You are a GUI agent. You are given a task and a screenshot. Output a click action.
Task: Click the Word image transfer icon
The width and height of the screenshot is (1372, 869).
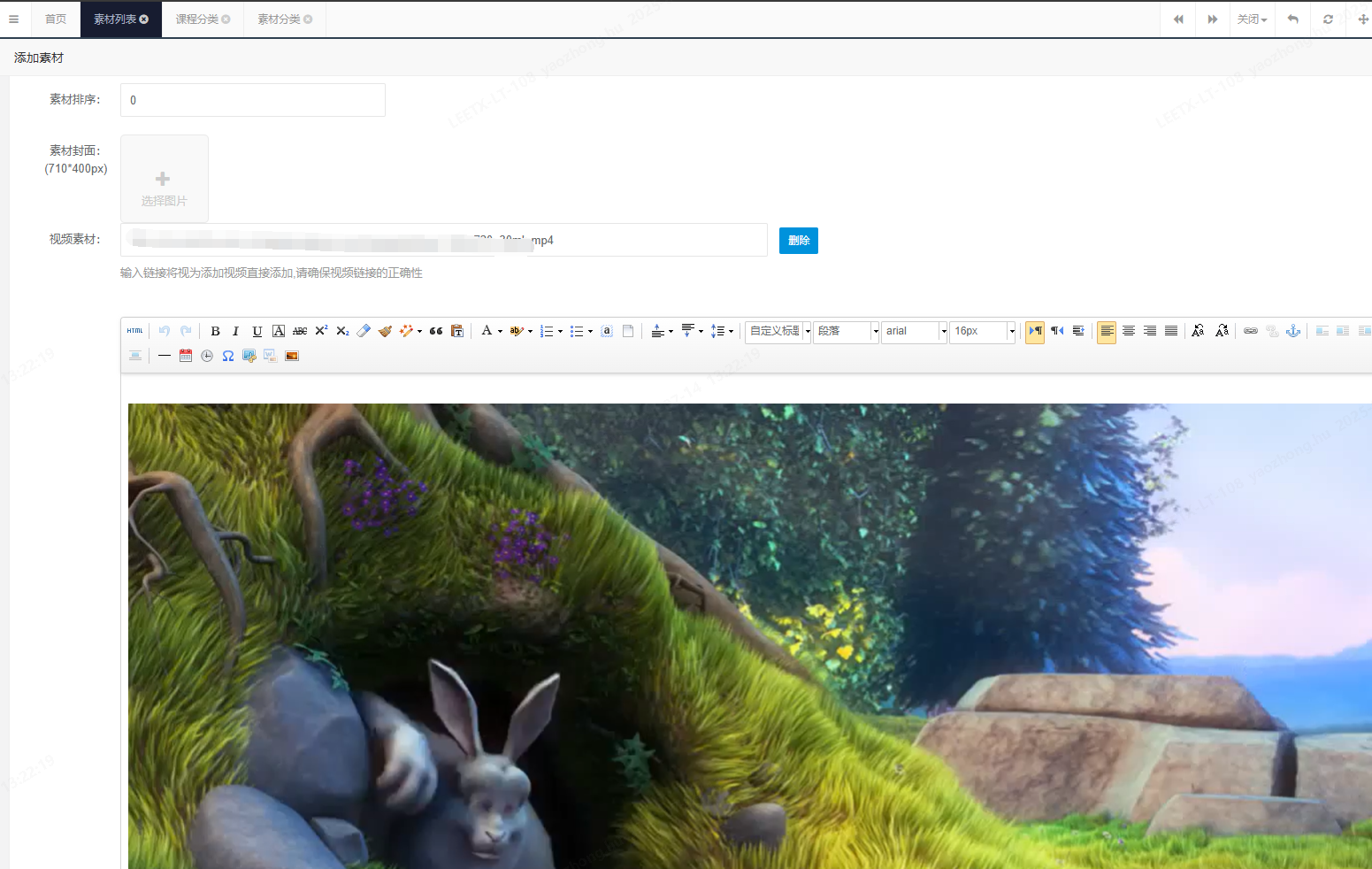271,356
